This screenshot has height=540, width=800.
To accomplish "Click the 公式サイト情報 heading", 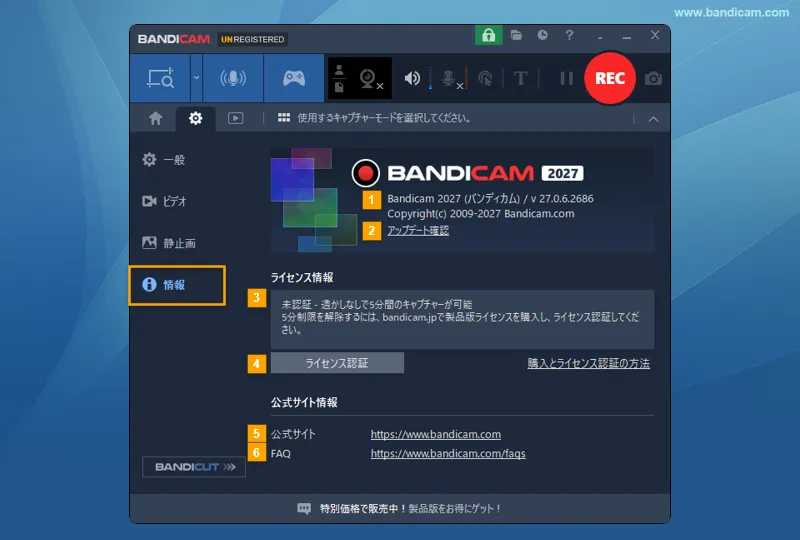I will pyautogui.click(x=304, y=402).
